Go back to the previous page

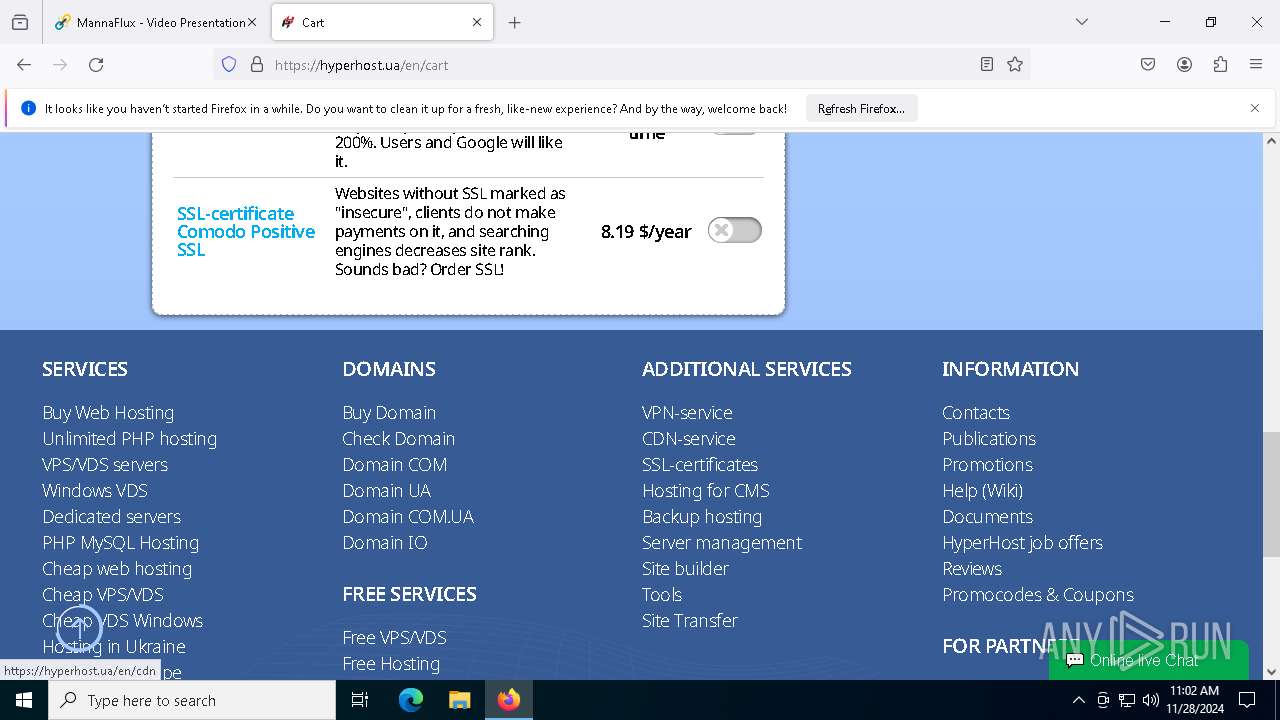(x=24, y=65)
